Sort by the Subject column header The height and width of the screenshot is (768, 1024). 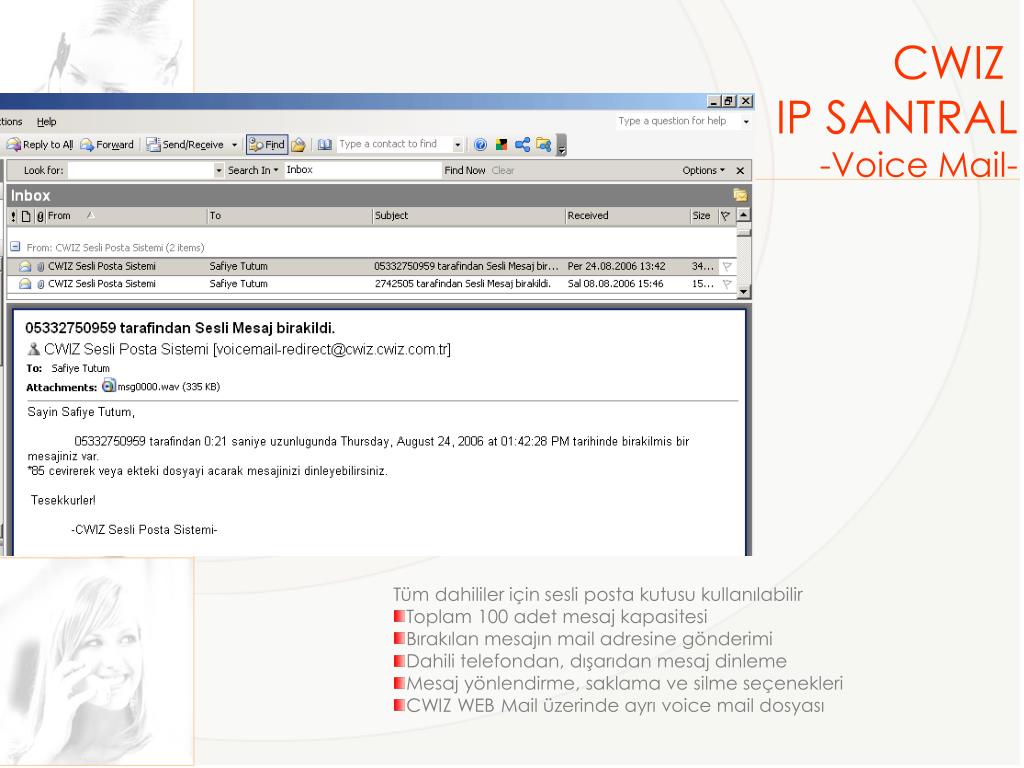click(468, 216)
